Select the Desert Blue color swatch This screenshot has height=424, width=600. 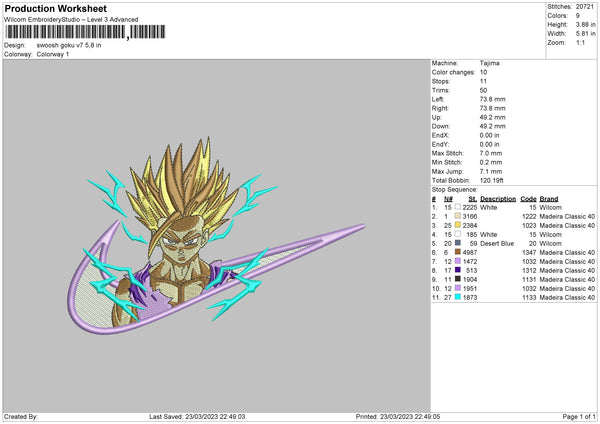click(458, 243)
